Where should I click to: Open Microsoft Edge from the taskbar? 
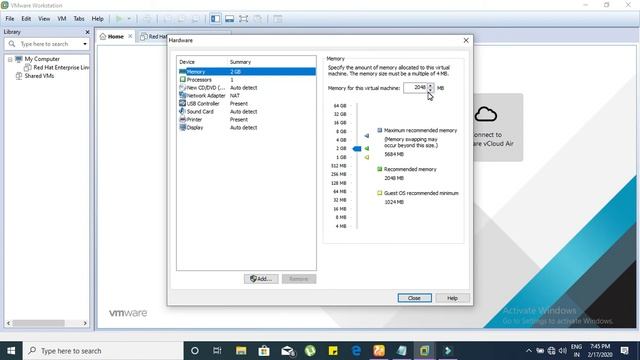click(356, 351)
